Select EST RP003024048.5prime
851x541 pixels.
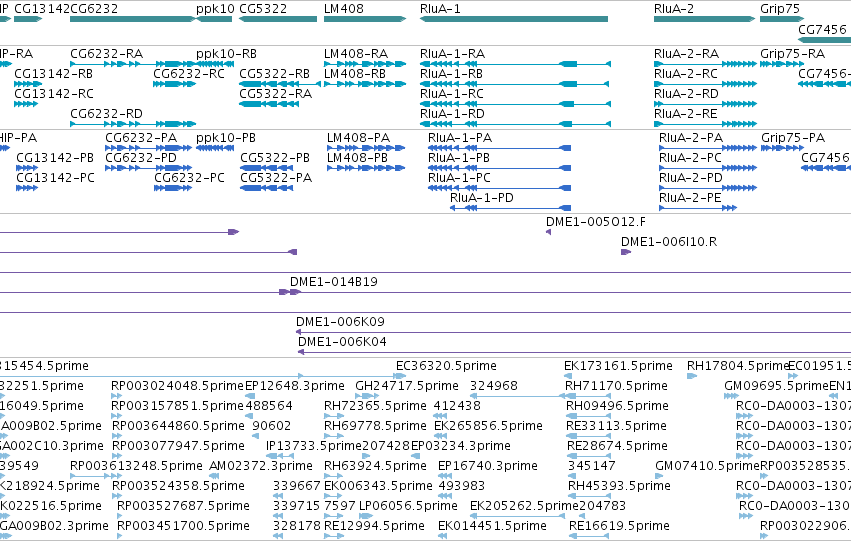coord(116,396)
